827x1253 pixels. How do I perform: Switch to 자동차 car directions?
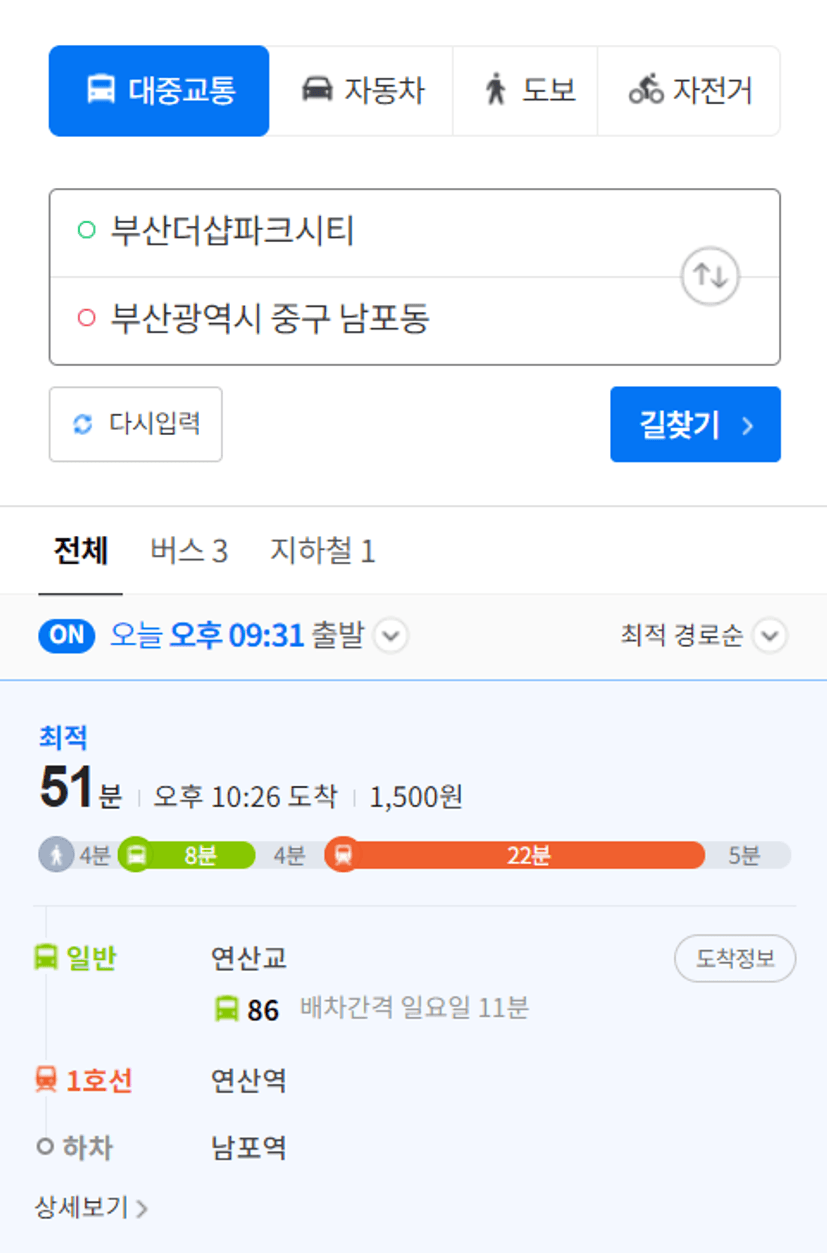point(361,91)
